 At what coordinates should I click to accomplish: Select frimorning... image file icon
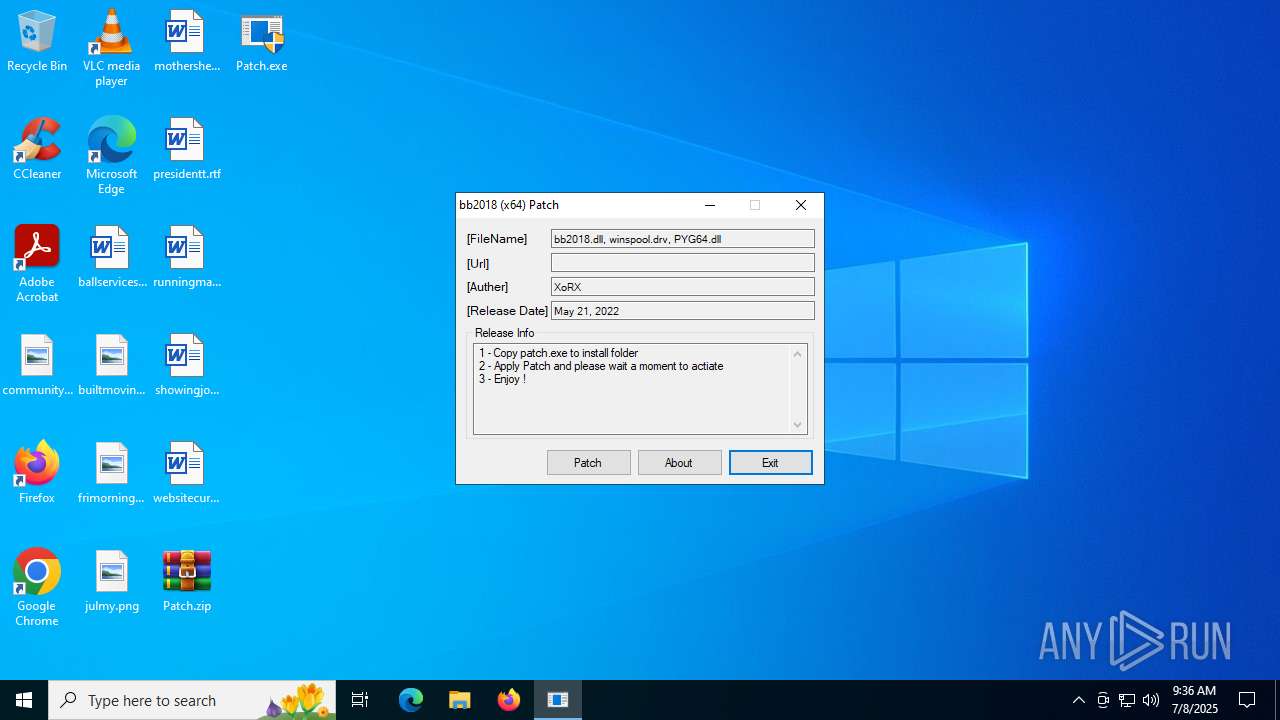112,474
